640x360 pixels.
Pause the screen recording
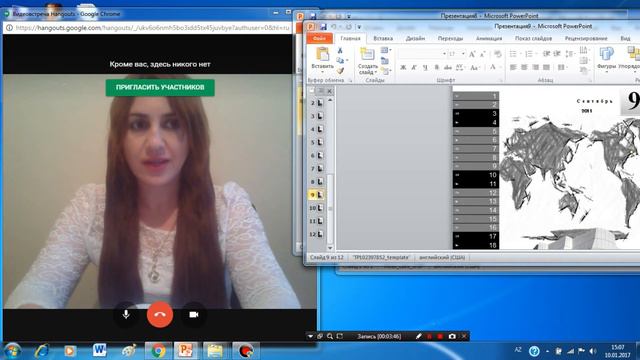pos(429,336)
